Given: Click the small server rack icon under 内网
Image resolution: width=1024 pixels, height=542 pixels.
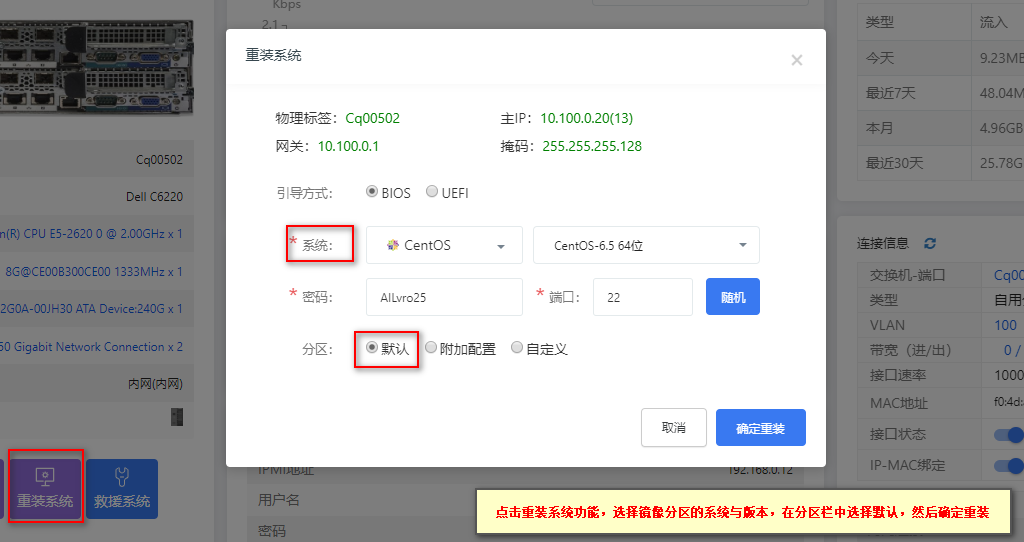Looking at the screenshot, I should tap(177, 417).
